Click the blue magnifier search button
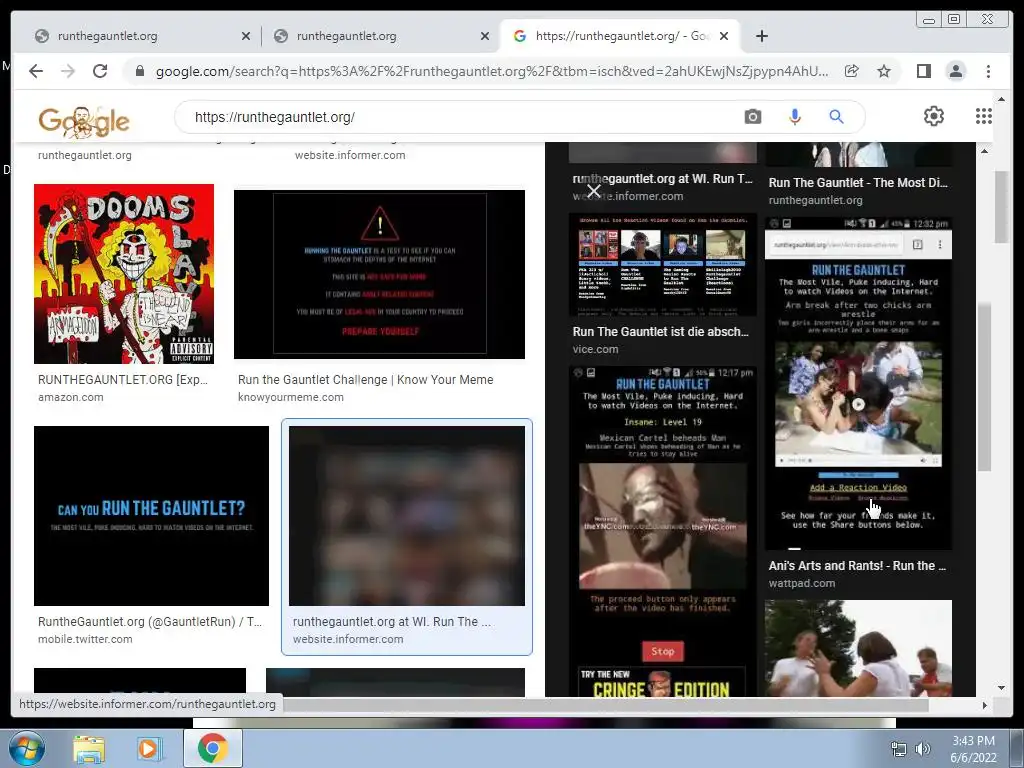The height and width of the screenshot is (768, 1024). [836, 117]
